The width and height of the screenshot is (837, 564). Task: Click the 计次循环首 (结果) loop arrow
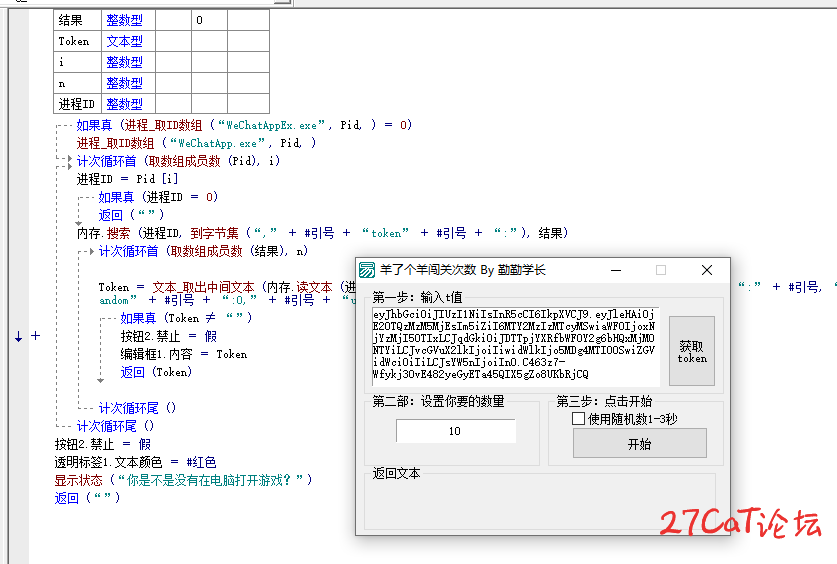(x=92, y=251)
